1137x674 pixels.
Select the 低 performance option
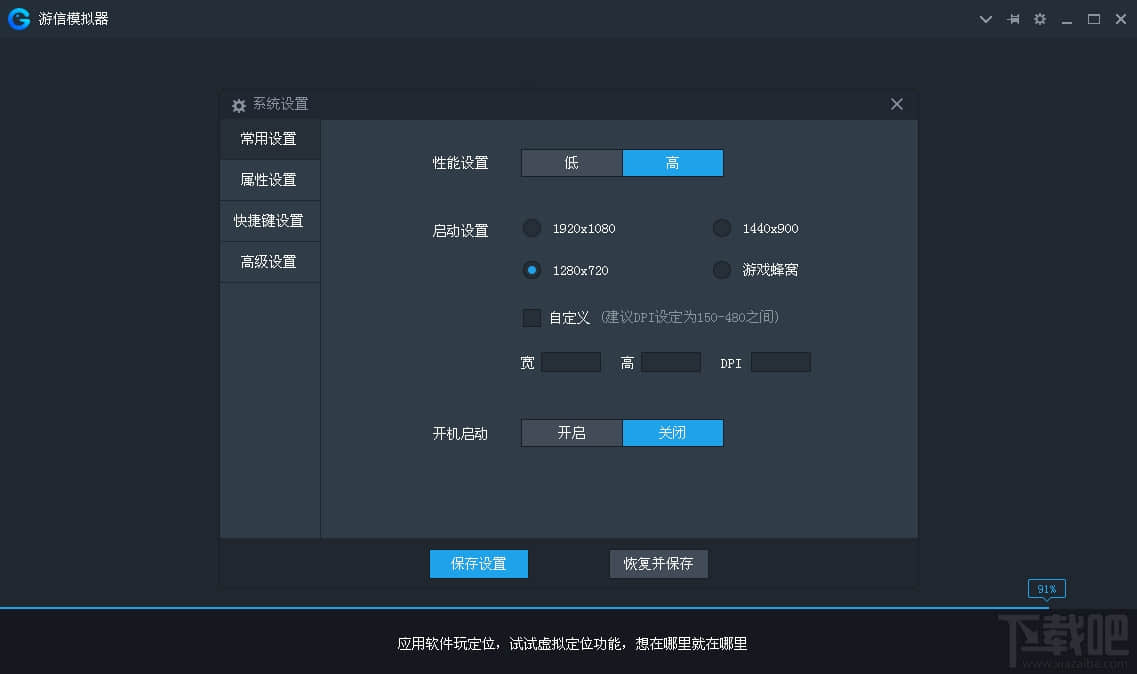(571, 162)
